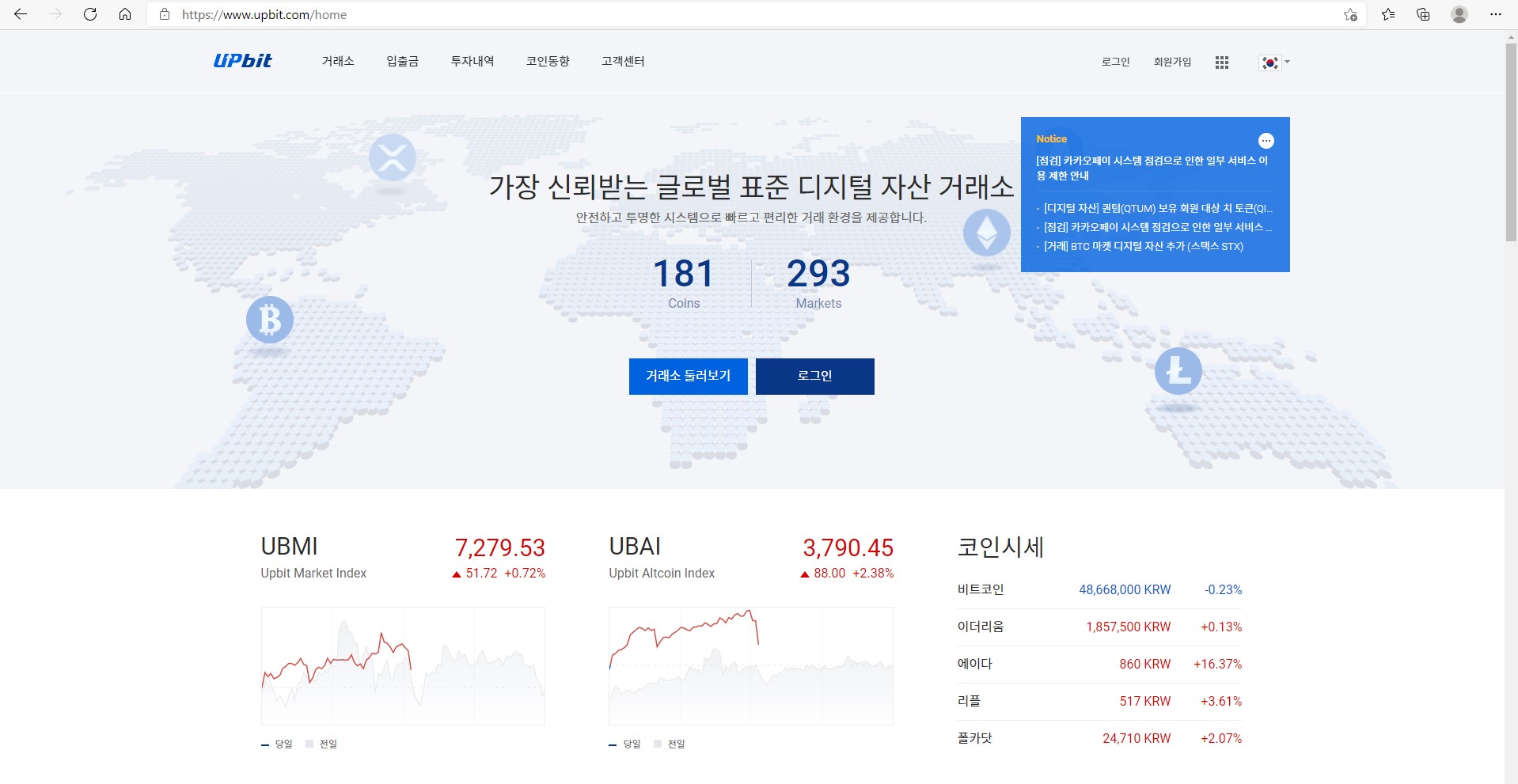1518x784 pixels.
Task: Click the UBMI index chart
Action: (403, 665)
